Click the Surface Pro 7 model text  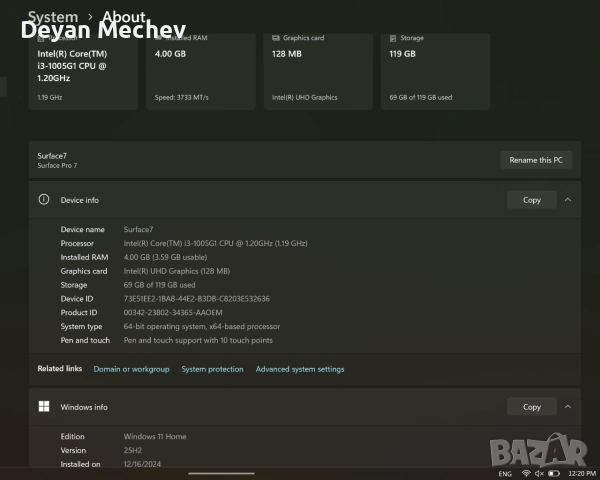point(57,165)
